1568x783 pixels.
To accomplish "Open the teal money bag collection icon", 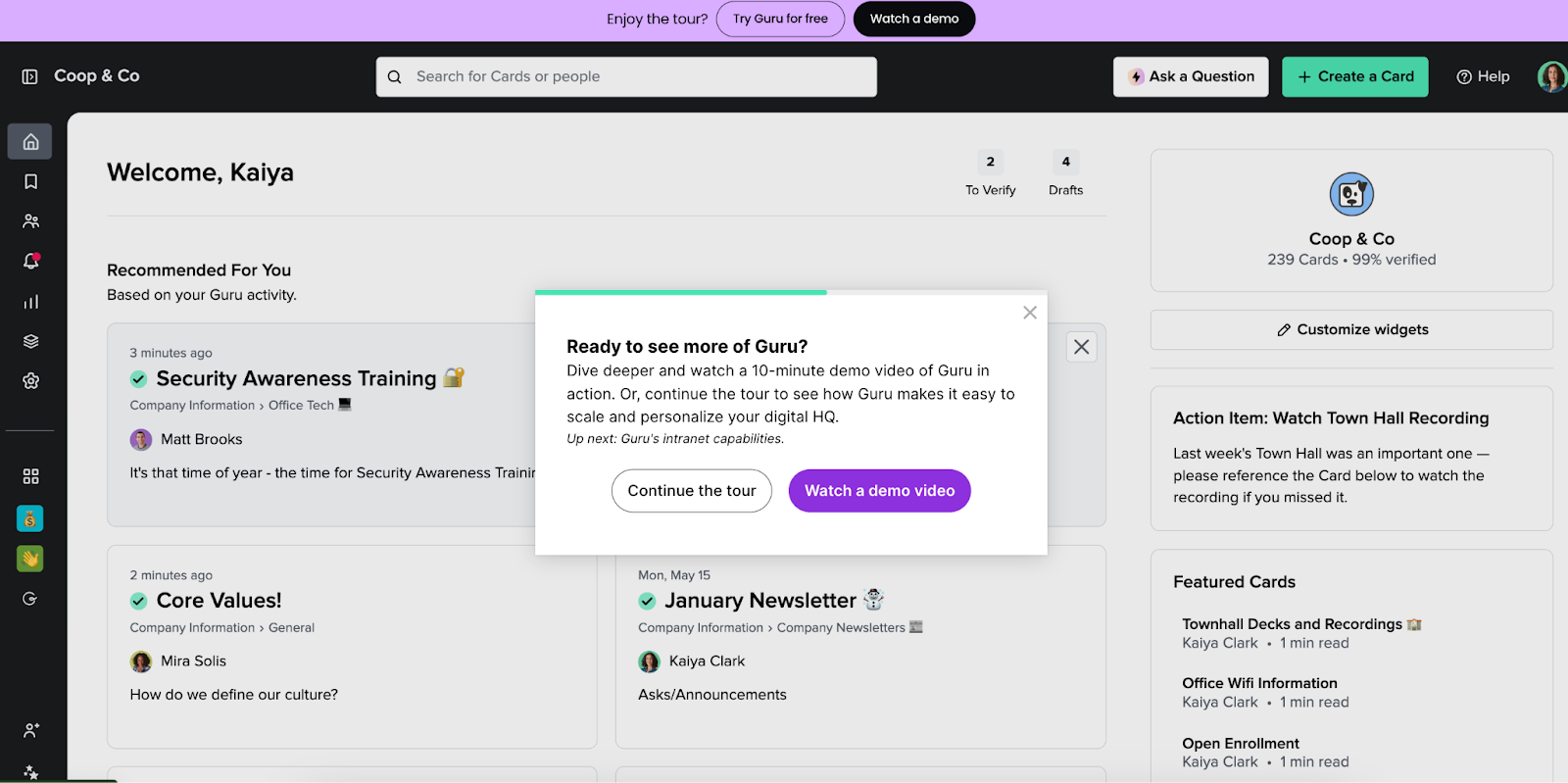I will [x=29, y=518].
